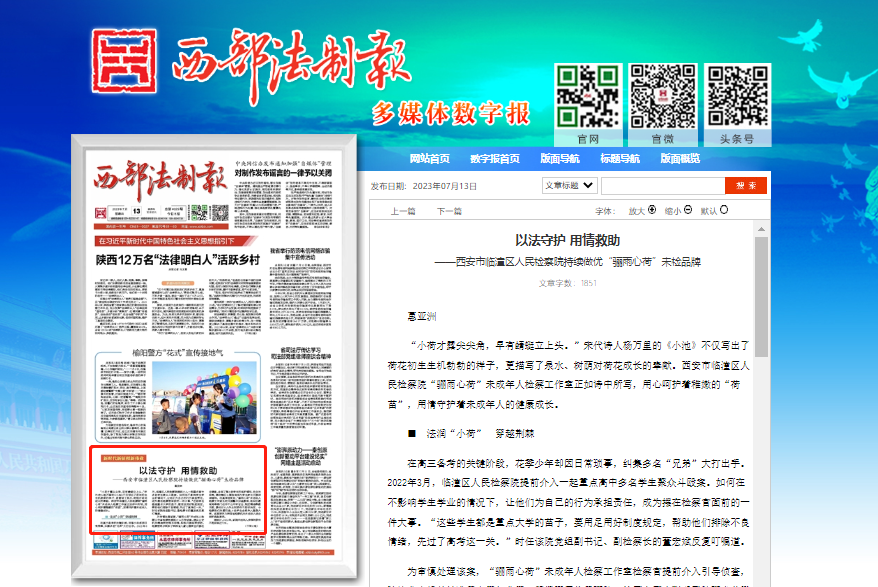Click the subtitle about 临潼区人民检察院
Screen dimensions: 878x587
[x=567, y=262]
